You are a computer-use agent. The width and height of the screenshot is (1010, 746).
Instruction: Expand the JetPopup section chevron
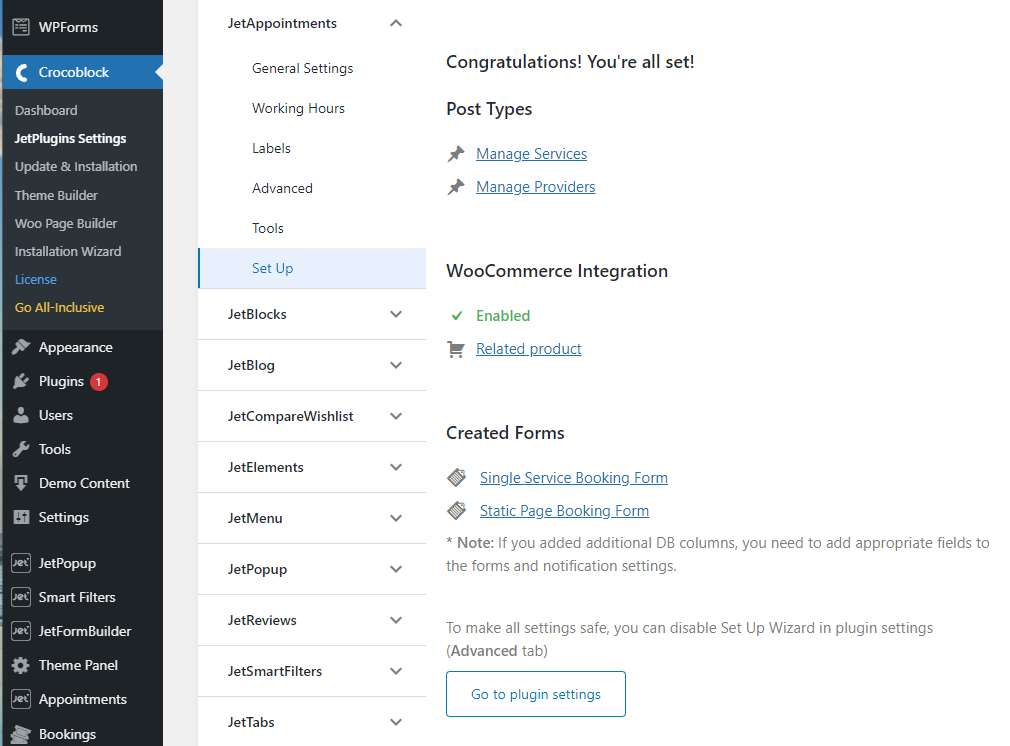[x=396, y=569]
